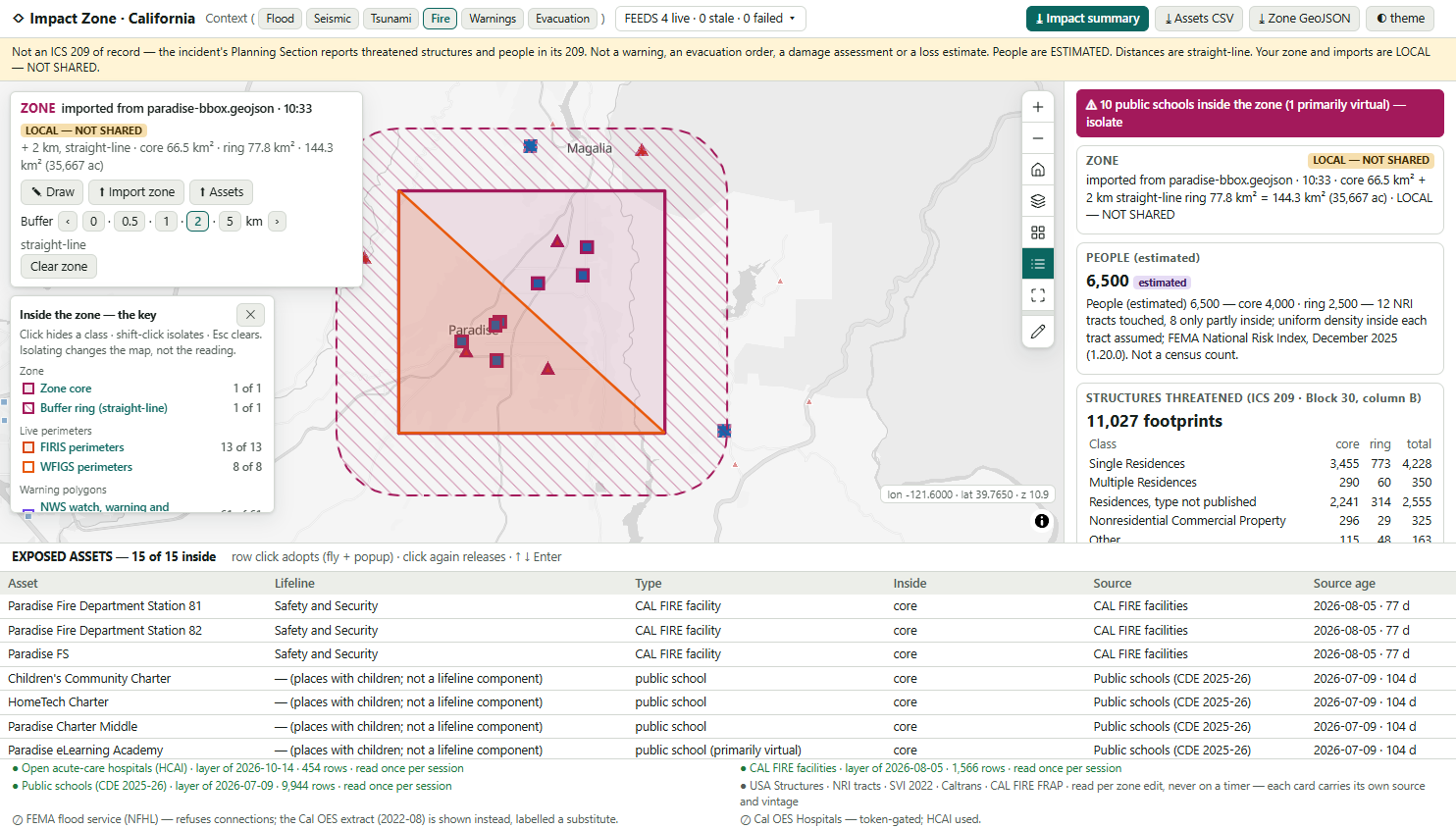
Task: Zoom out on the map
Action: pyautogui.click(x=1038, y=138)
